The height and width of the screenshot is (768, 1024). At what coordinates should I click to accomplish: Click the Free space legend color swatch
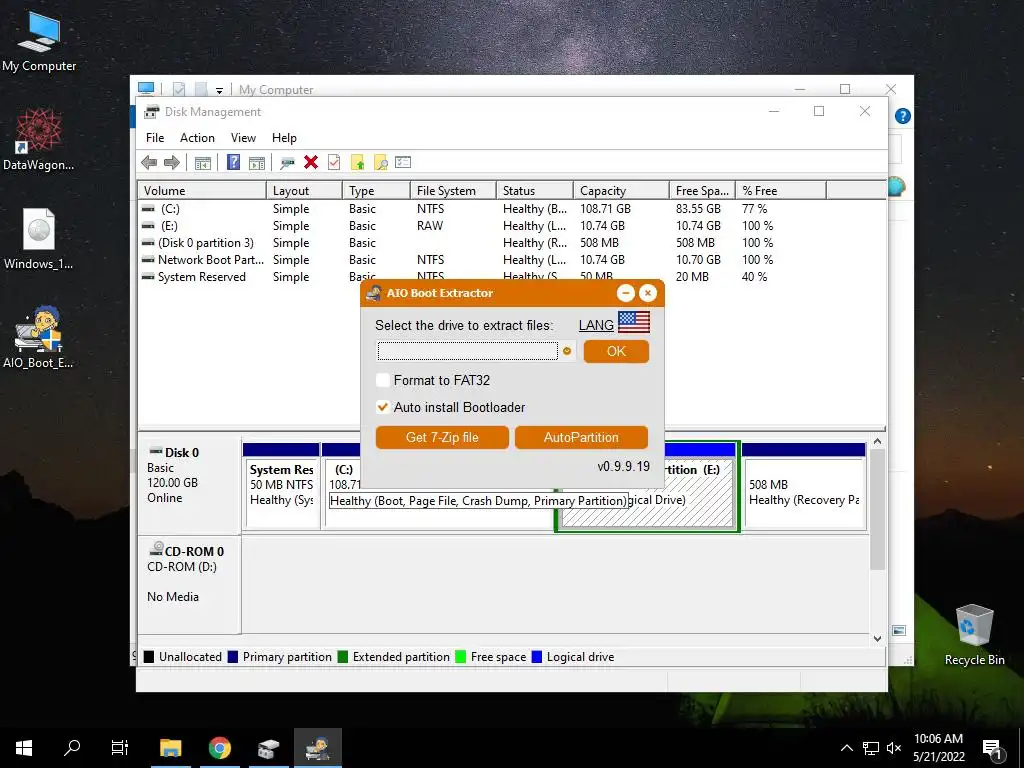(x=460, y=657)
